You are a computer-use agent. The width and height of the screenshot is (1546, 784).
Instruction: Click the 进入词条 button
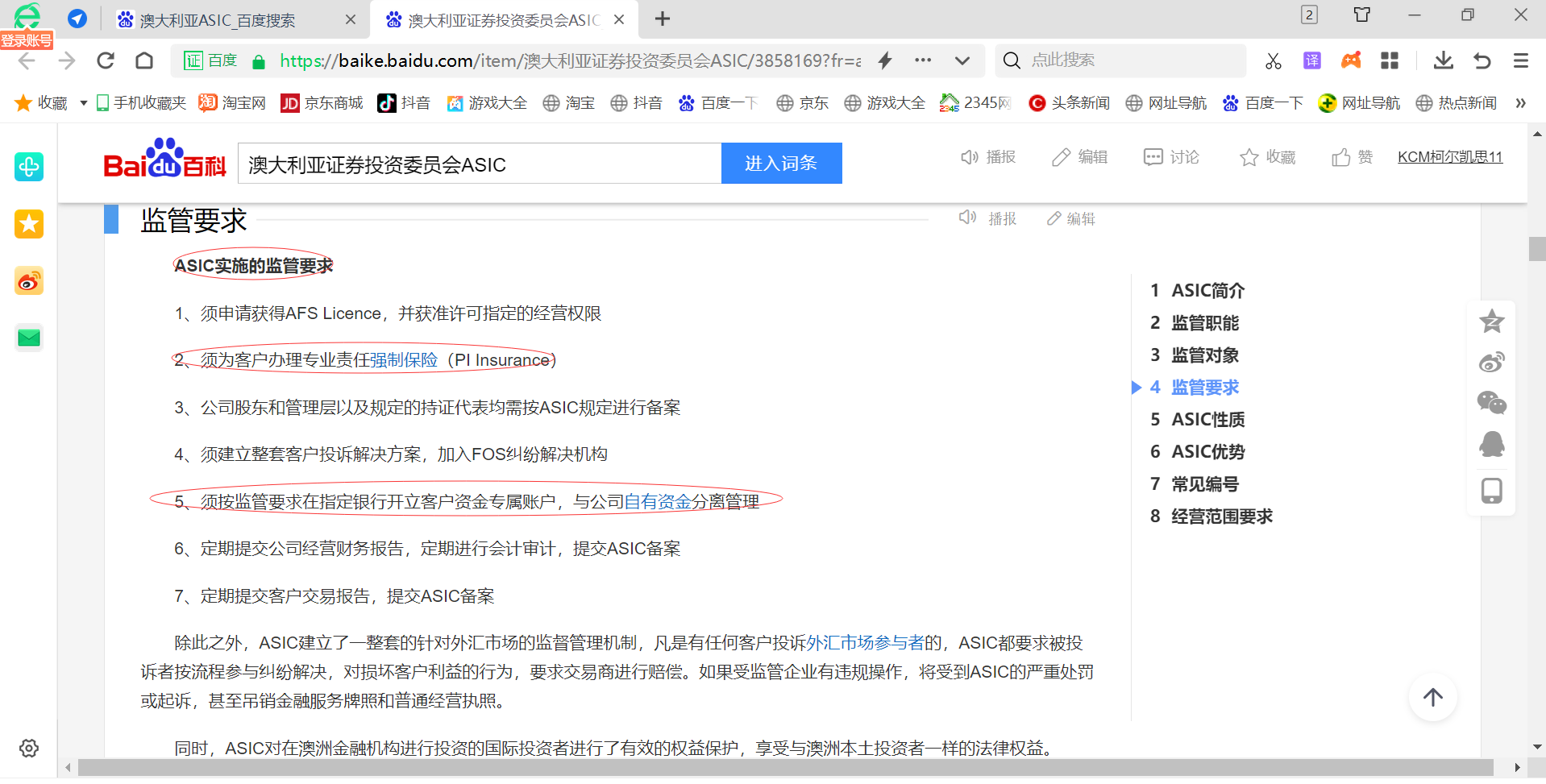780,164
